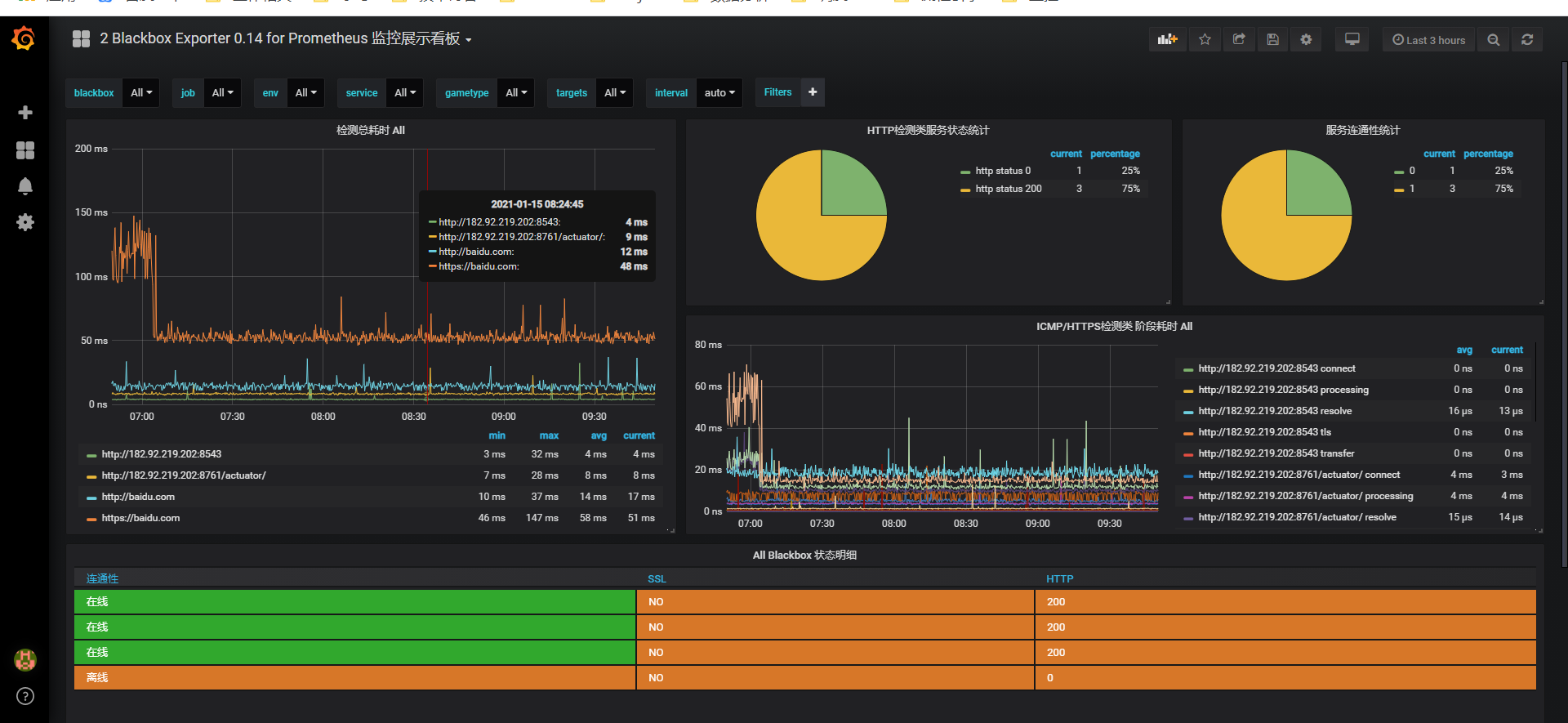Star this dashboard as favorite
Image resolution: width=1568 pixels, height=723 pixels.
(x=1205, y=39)
